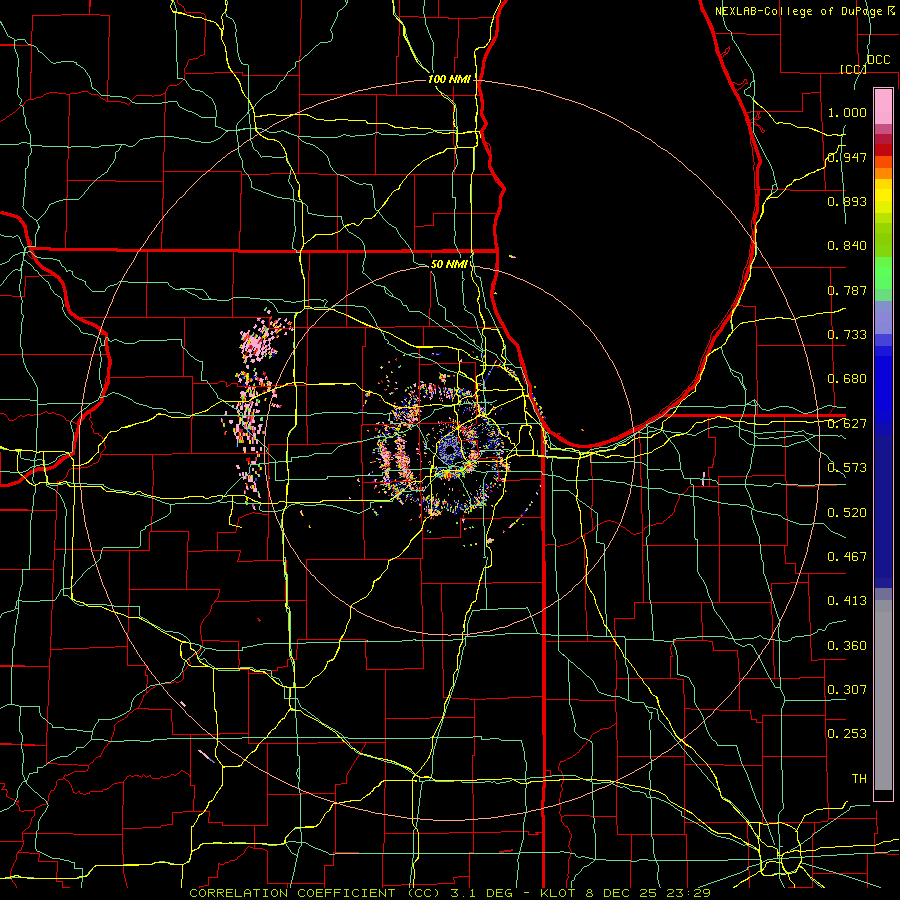Viewport: 900px width, 900px height.
Task: Click the 1.000 scale value
Action: pyautogui.click(x=847, y=112)
